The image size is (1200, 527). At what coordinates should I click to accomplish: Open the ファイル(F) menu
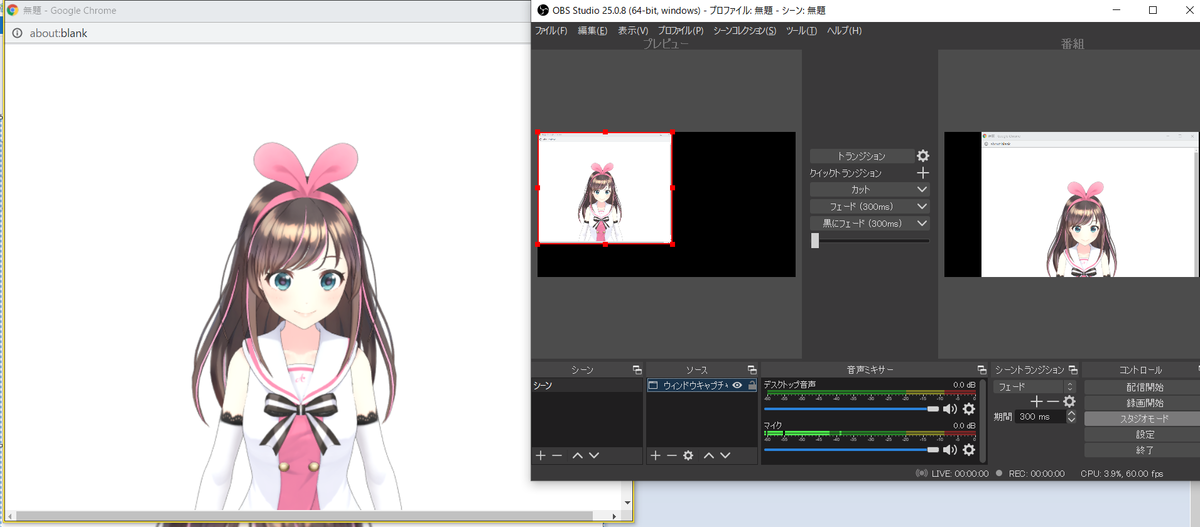pyautogui.click(x=551, y=31)
